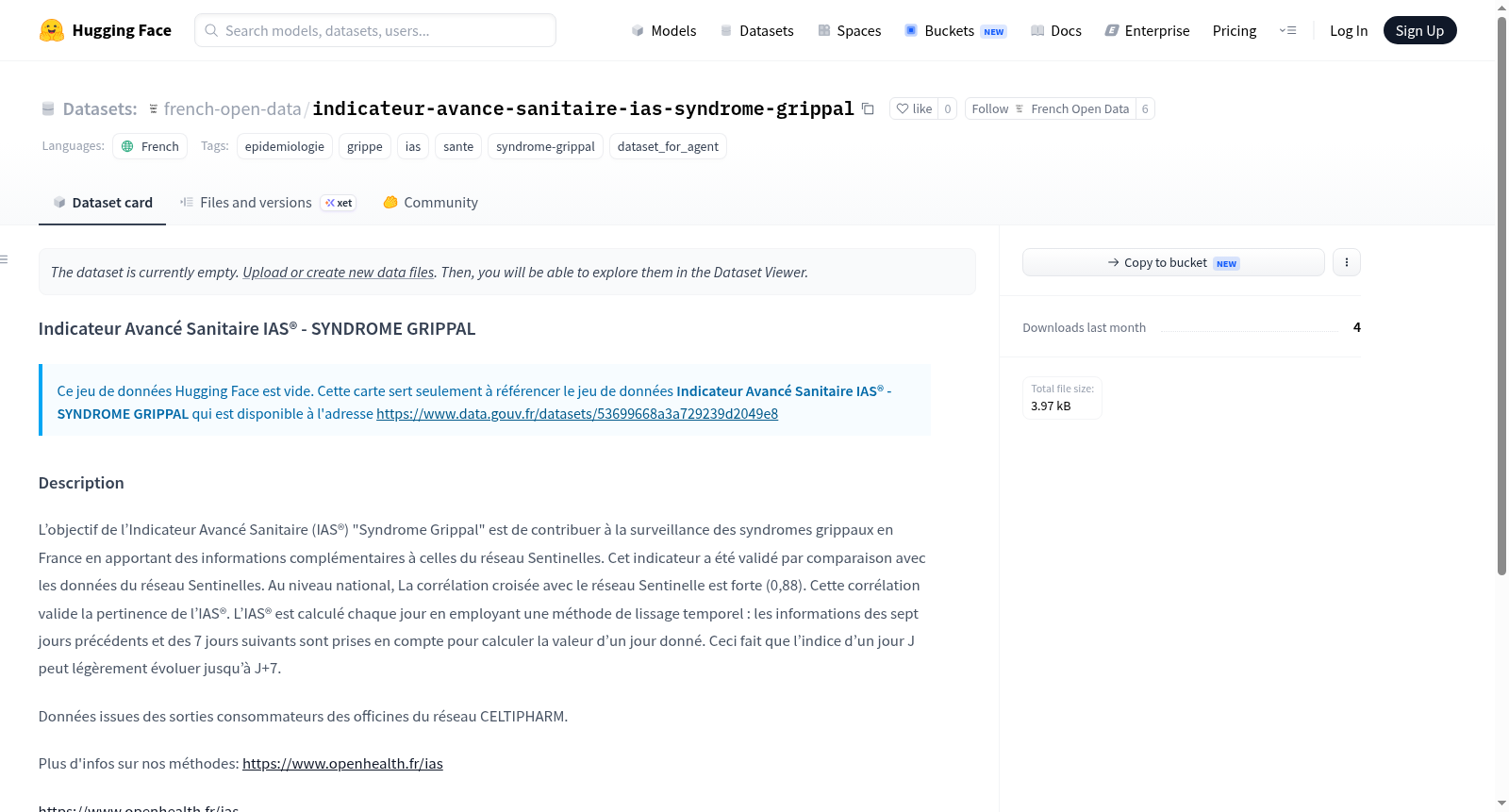Image resolution: width=1509 pixels, height=812 pixels.
Task: Select the syndrome-grippal tag
Action: coord(545,146)
